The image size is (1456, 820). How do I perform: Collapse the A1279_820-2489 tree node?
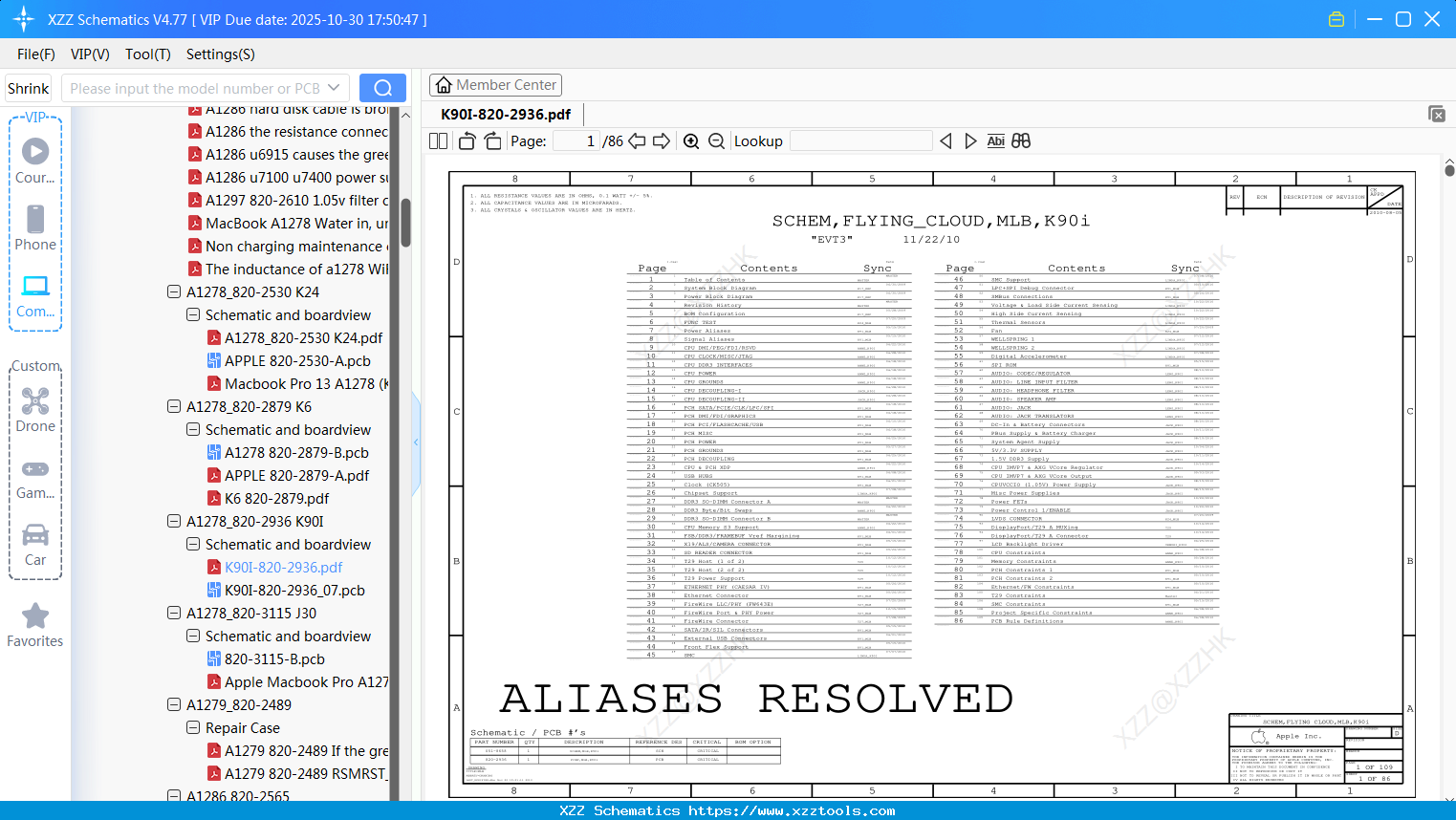point(174,705)
